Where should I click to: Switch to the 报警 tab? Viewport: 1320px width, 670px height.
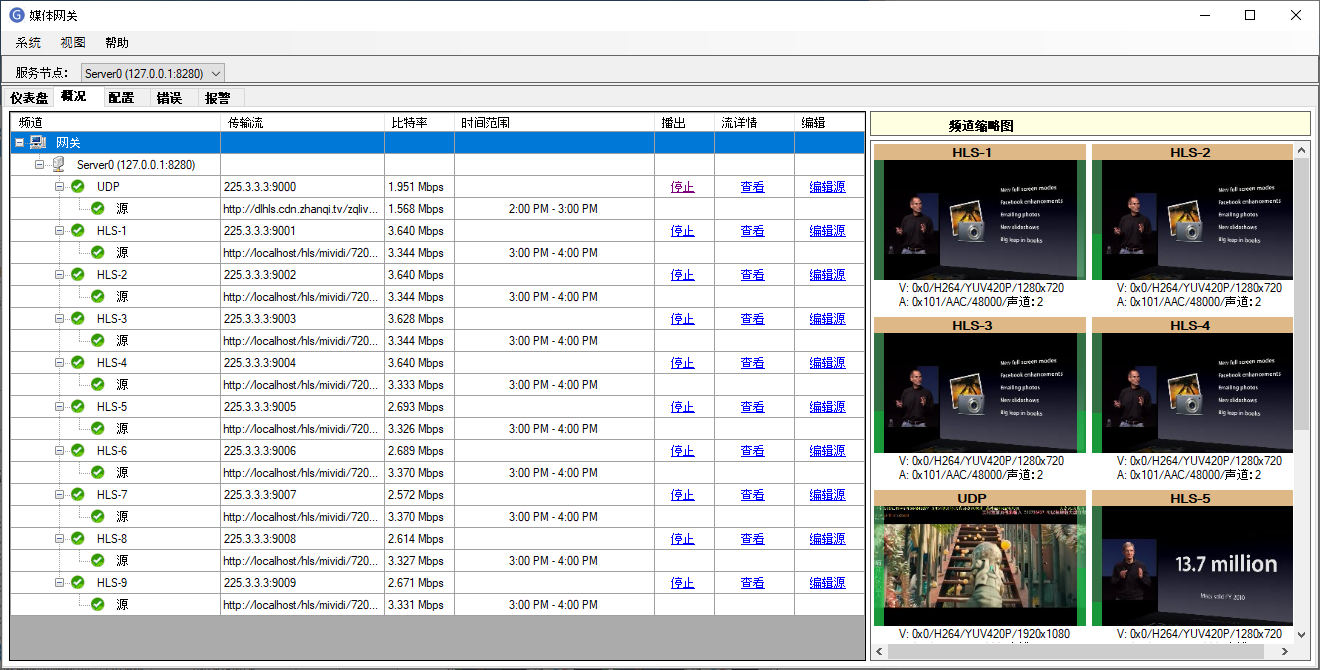click(x=217, y=98)
